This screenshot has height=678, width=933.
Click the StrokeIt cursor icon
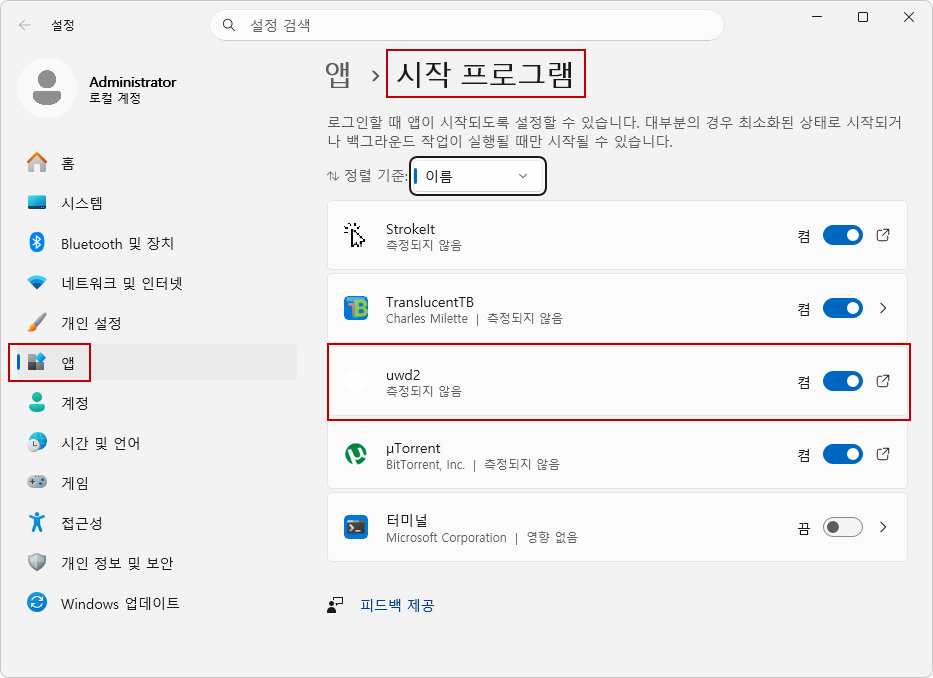[x=355, y=235]
